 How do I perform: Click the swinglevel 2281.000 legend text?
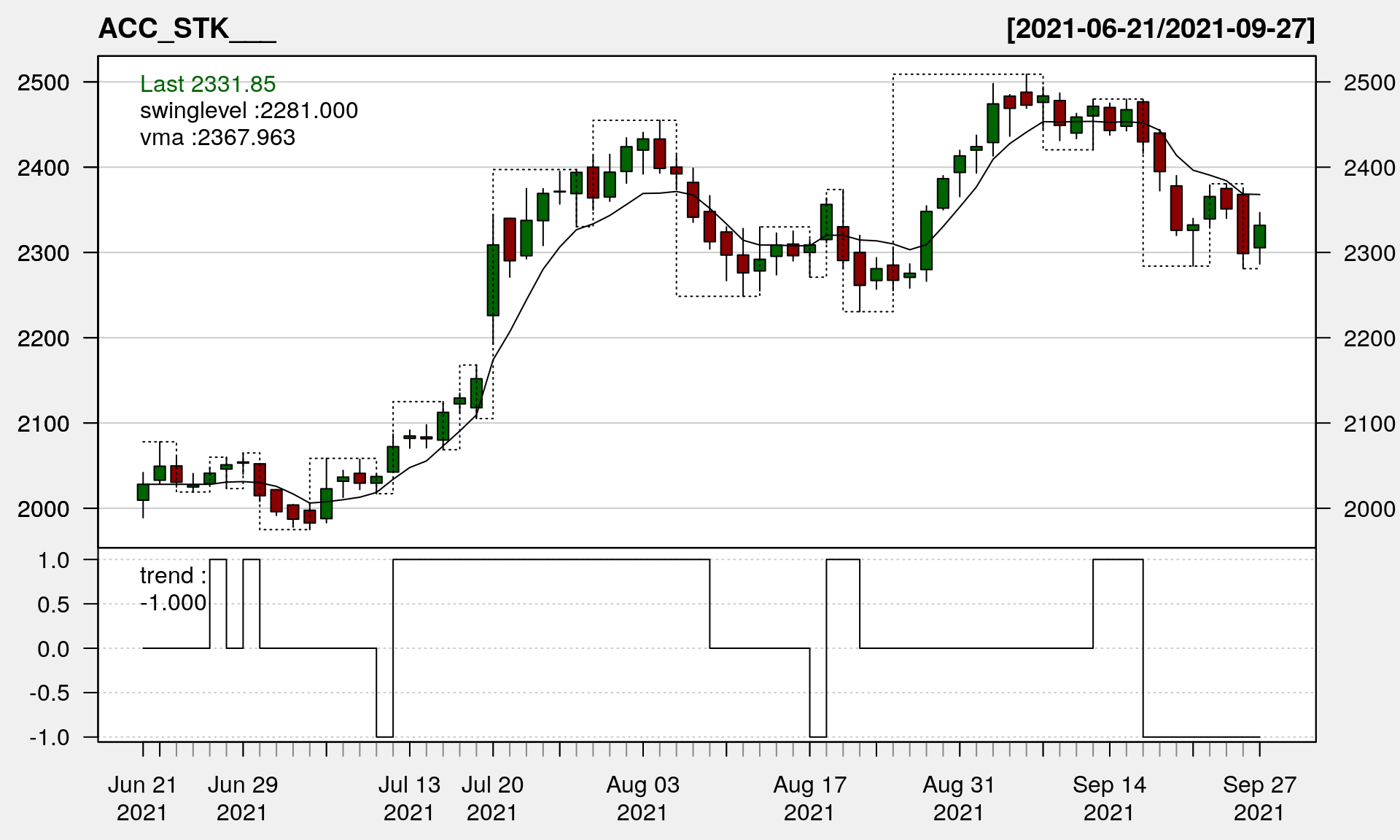coord(249,111)
